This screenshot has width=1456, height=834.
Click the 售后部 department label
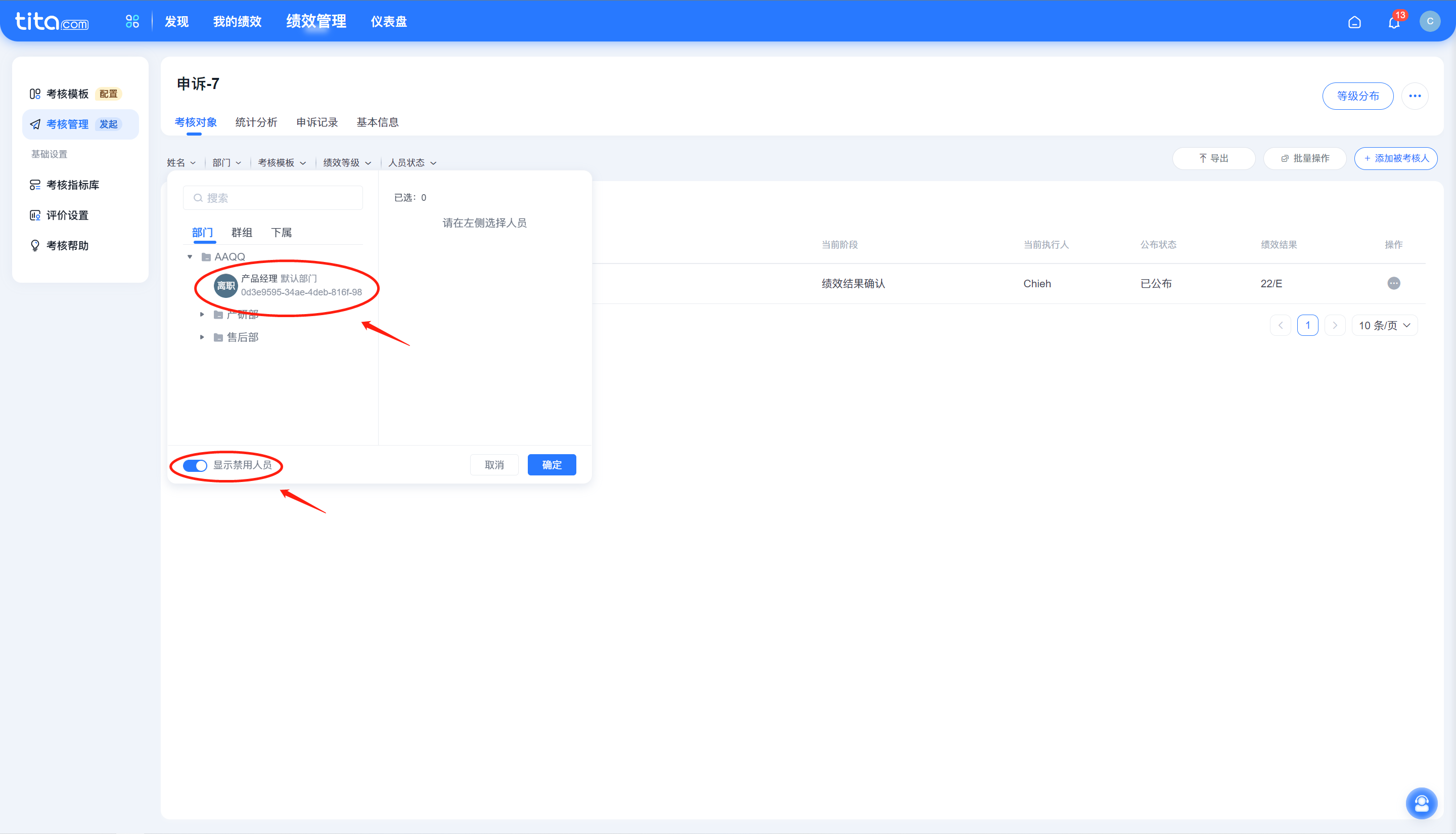pos(243,337)
